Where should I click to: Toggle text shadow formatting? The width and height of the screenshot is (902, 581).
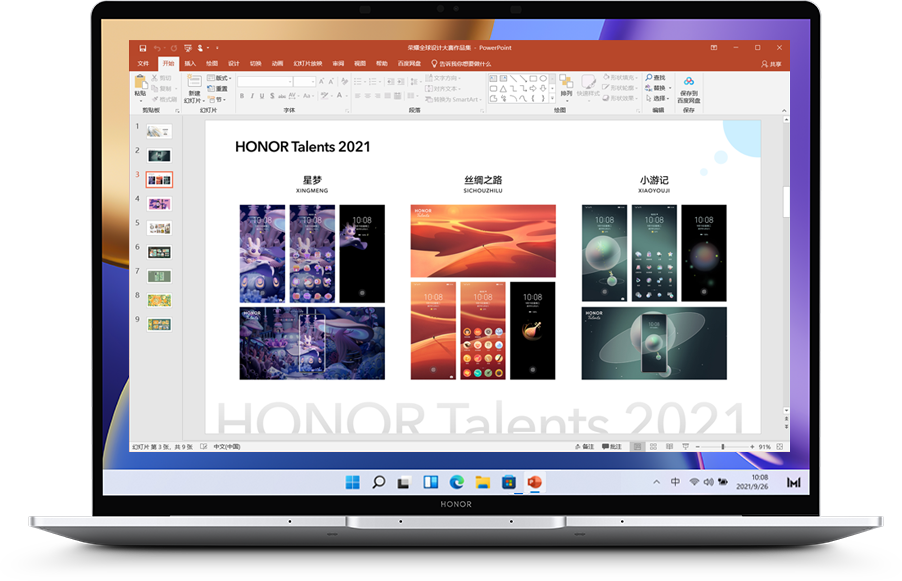pyautogui.click(x=272, y=95)
